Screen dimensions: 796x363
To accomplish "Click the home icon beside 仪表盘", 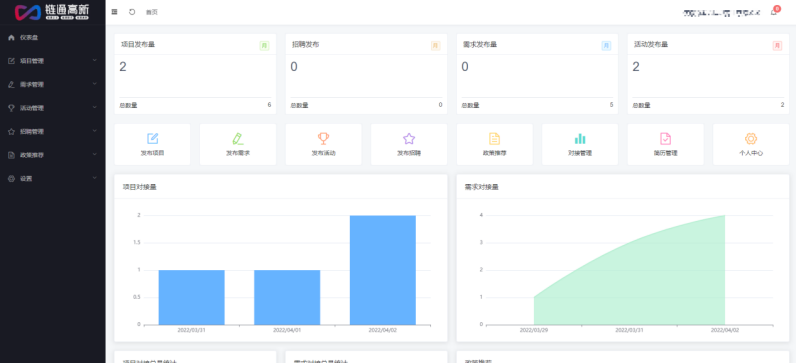I will pyautogui.click(x=11, y=37).
